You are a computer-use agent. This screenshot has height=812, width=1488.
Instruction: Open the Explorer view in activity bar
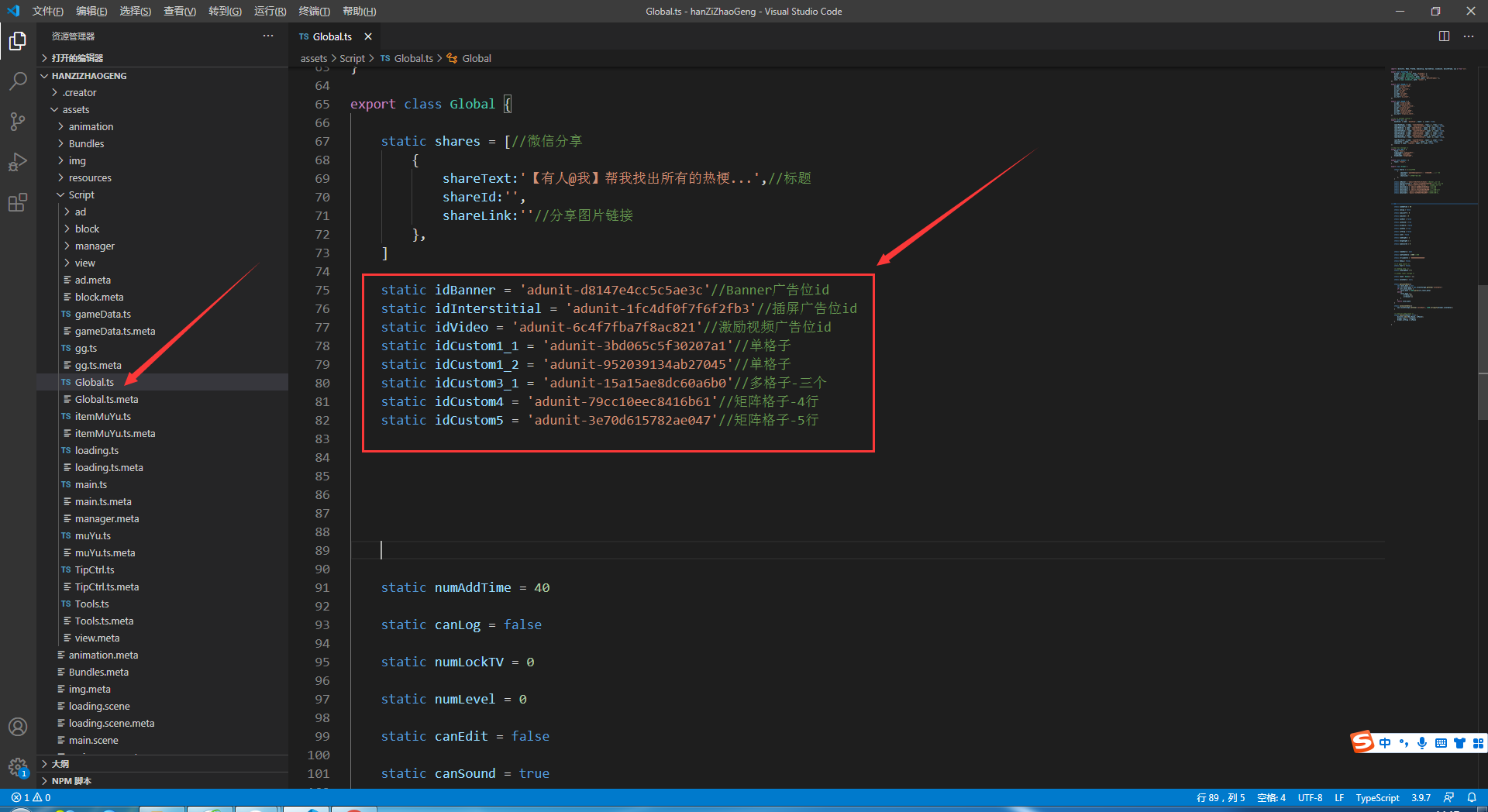click(18, 40)
